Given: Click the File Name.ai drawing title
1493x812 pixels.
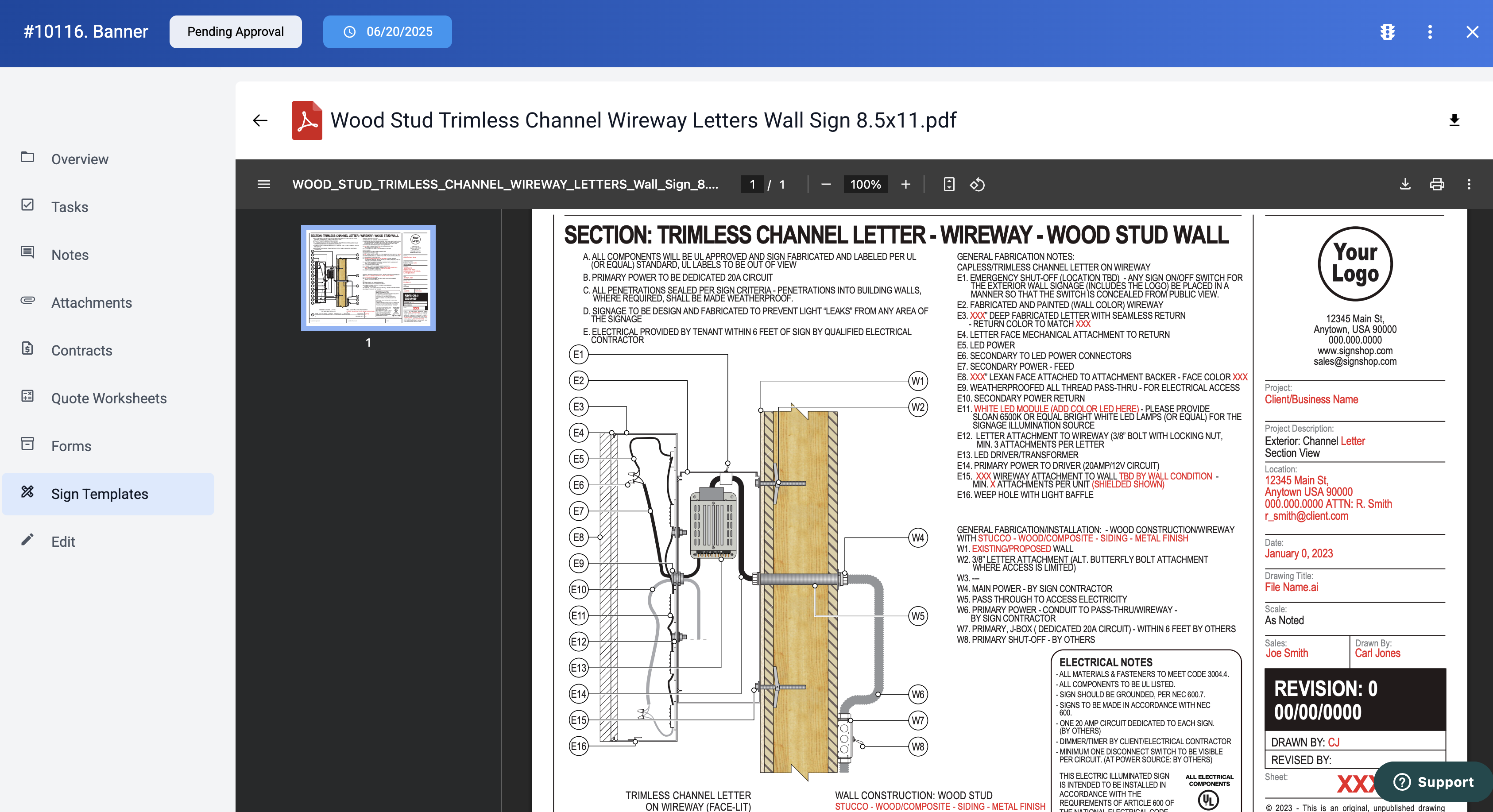Looking at the screenshot, I should click(1291, 587).
